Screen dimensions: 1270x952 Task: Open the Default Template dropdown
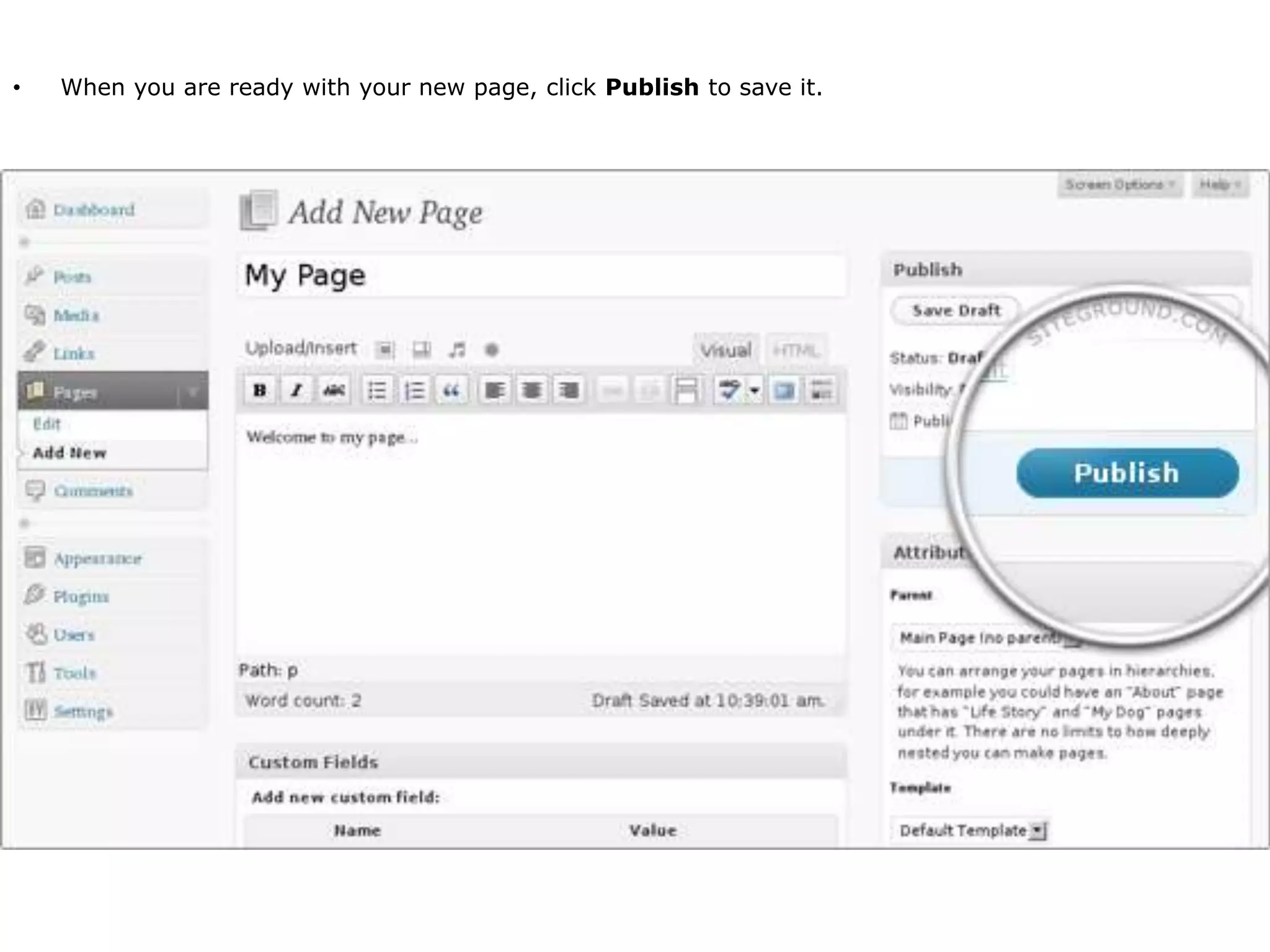[970, 831]
